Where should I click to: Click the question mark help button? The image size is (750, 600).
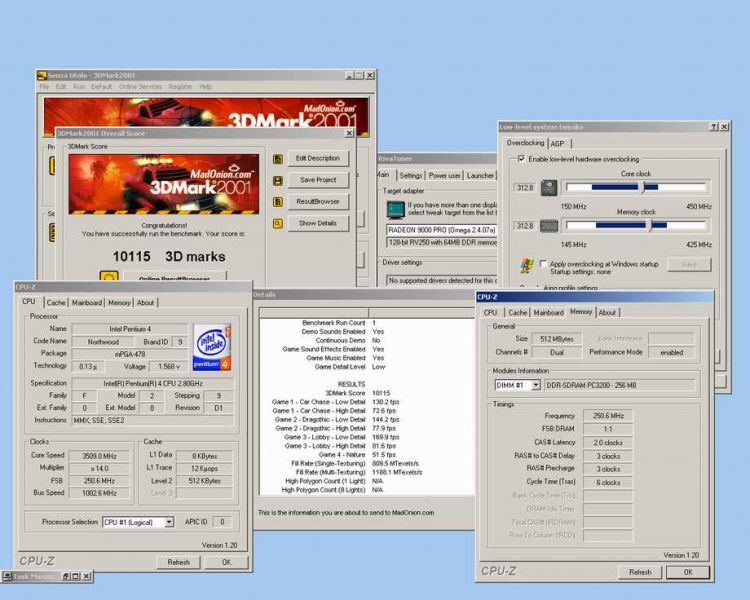(714, 127)
